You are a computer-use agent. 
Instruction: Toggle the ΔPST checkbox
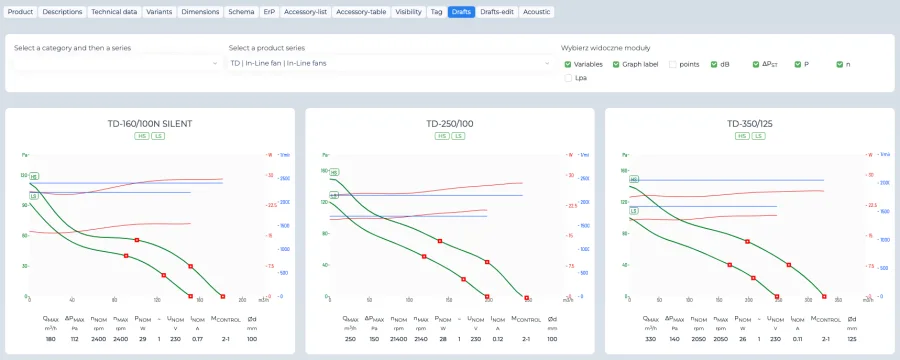pos(756,64)
